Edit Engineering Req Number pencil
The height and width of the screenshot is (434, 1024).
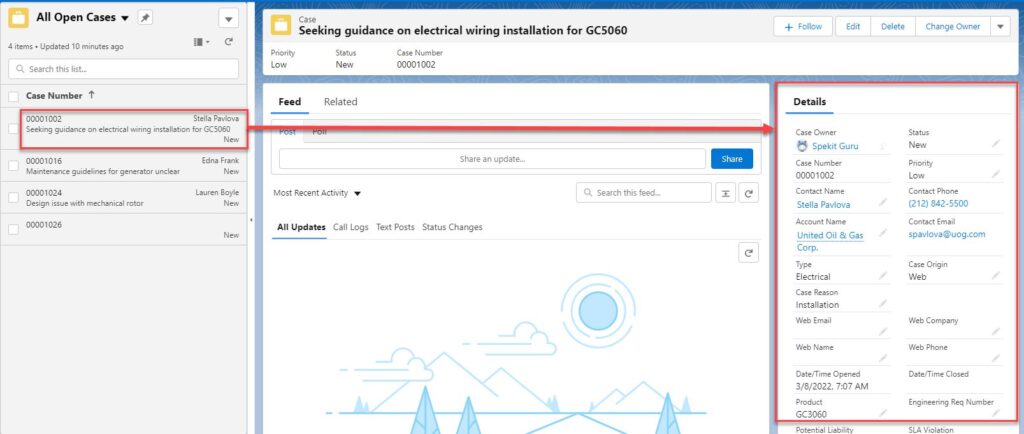995,413
